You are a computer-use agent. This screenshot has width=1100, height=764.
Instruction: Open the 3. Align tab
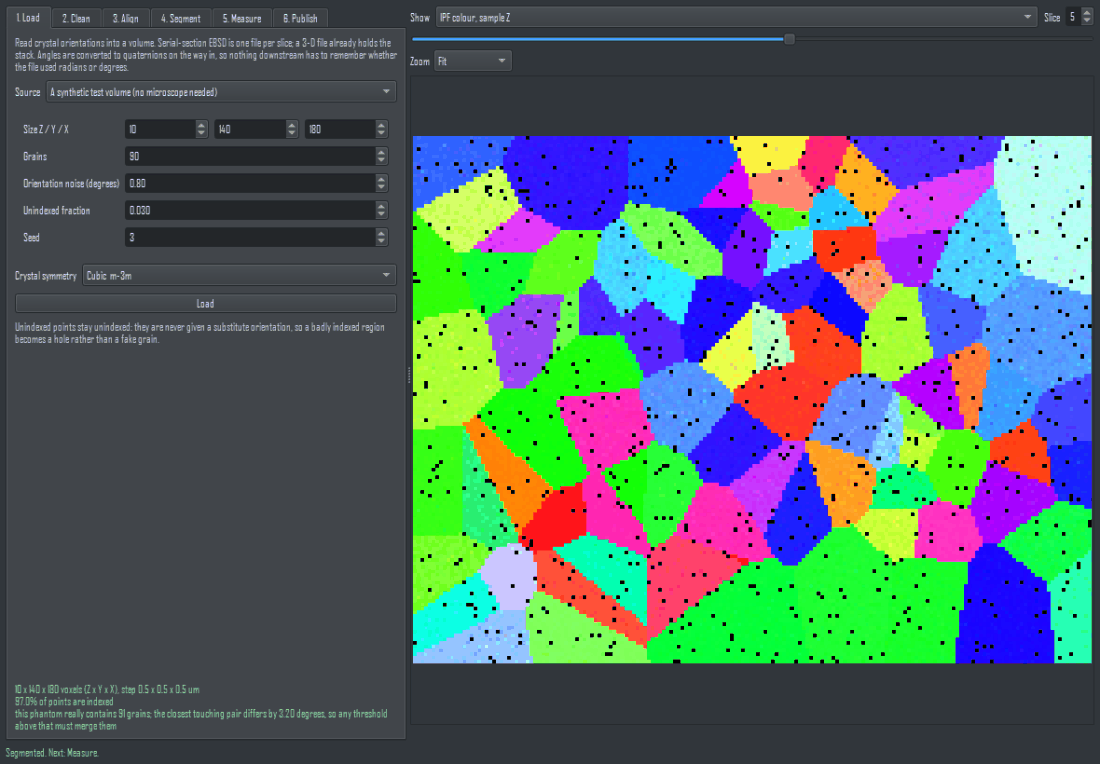coord(126,18)
